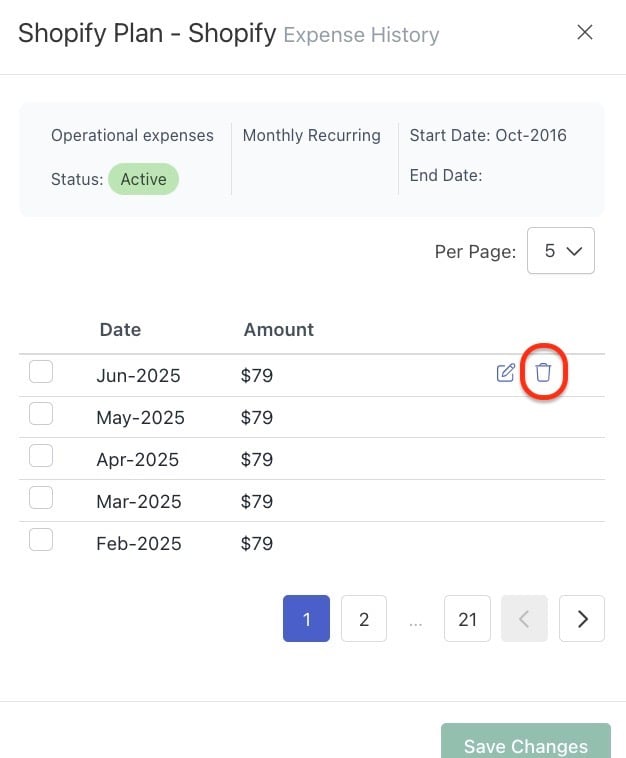
Task: Check the May-2025 row checkbox
Action: (41, 414)
